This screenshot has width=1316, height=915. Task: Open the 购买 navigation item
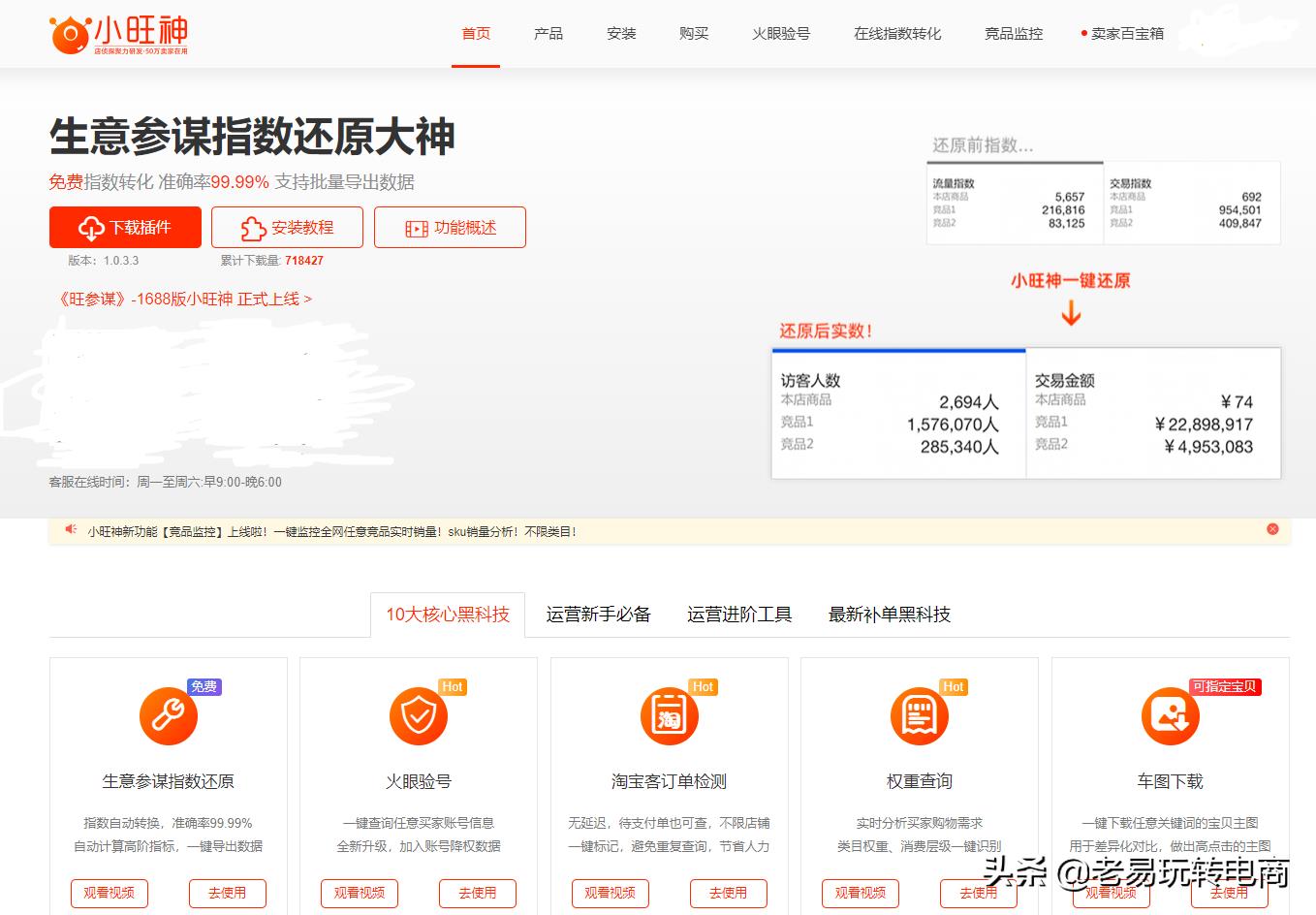pyautogui.click(x=694, y=34)
